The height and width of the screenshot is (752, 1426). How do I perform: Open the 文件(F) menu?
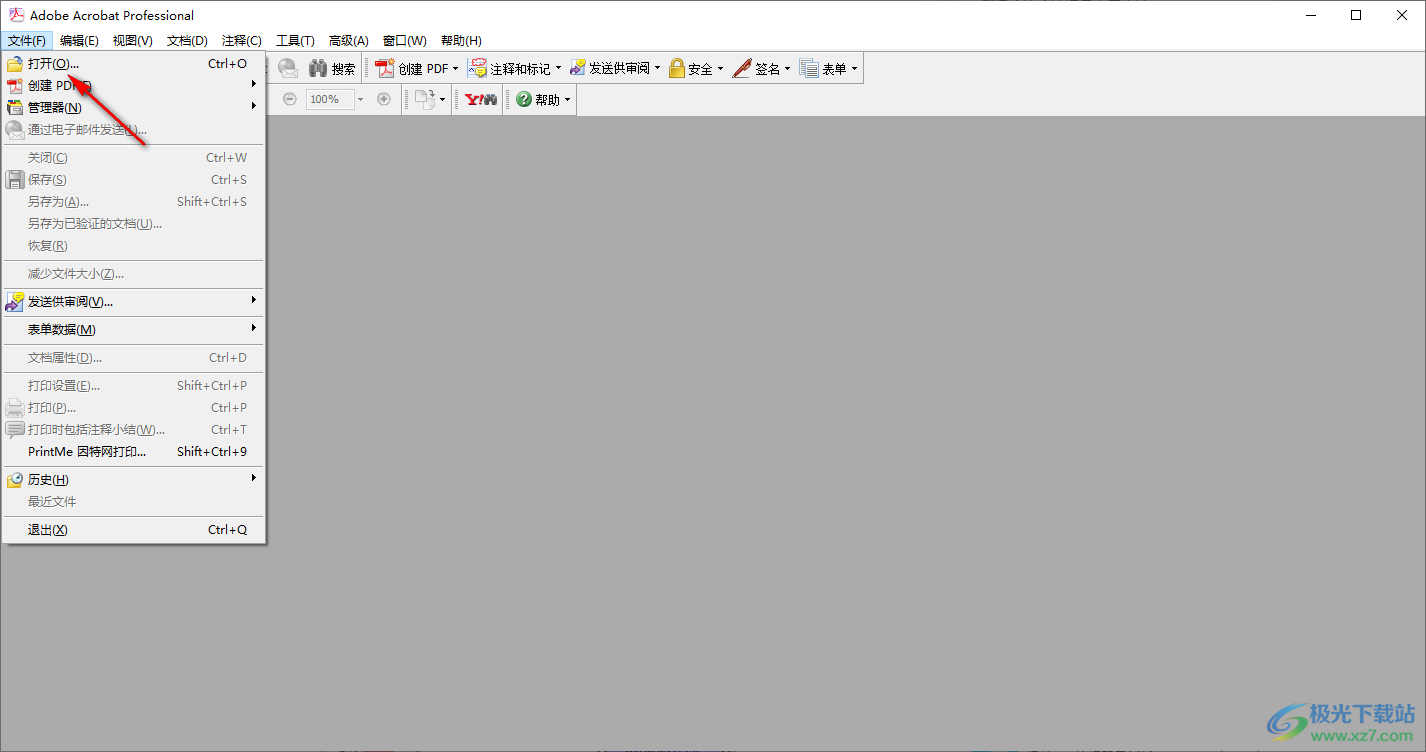click(27, 40)
